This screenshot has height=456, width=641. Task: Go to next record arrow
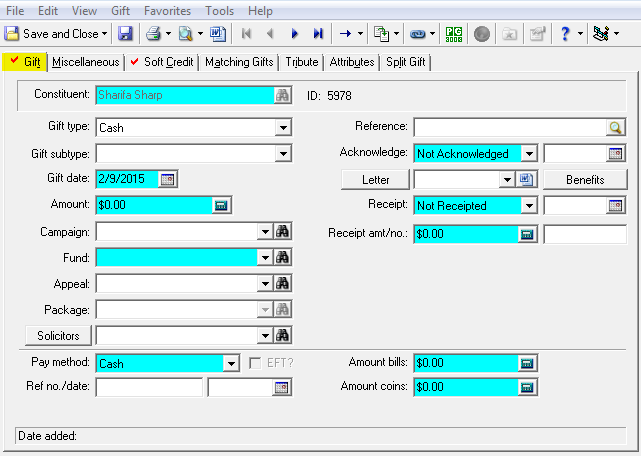[x=294, y=34]
